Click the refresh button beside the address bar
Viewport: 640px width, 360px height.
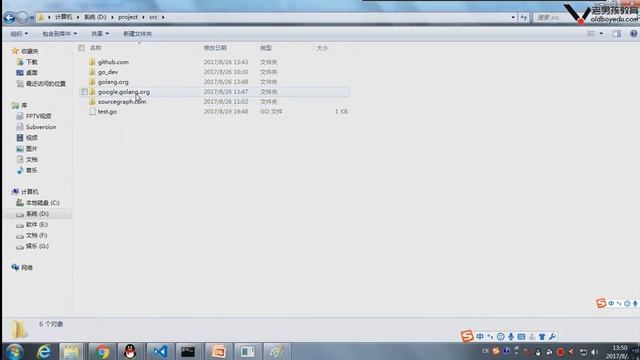pyautogui.click(x=524, y=18)
